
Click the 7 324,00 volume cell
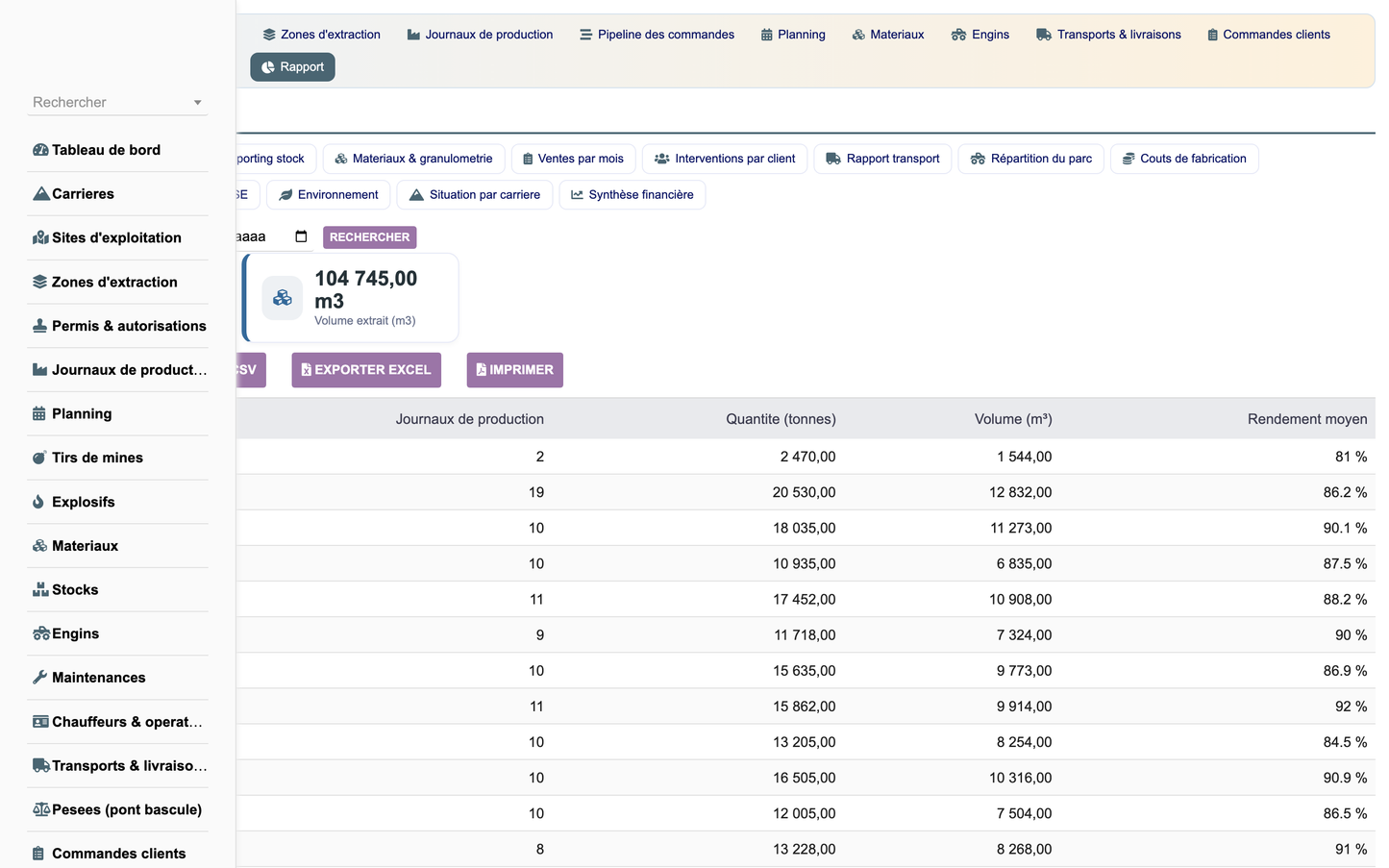(1025, 635)
